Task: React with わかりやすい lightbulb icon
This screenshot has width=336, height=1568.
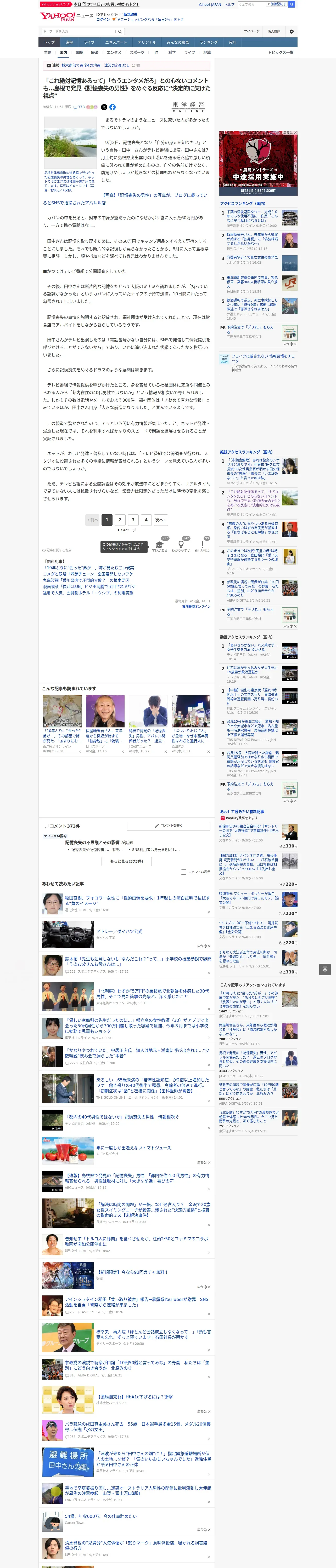Action: coord(181,545)
